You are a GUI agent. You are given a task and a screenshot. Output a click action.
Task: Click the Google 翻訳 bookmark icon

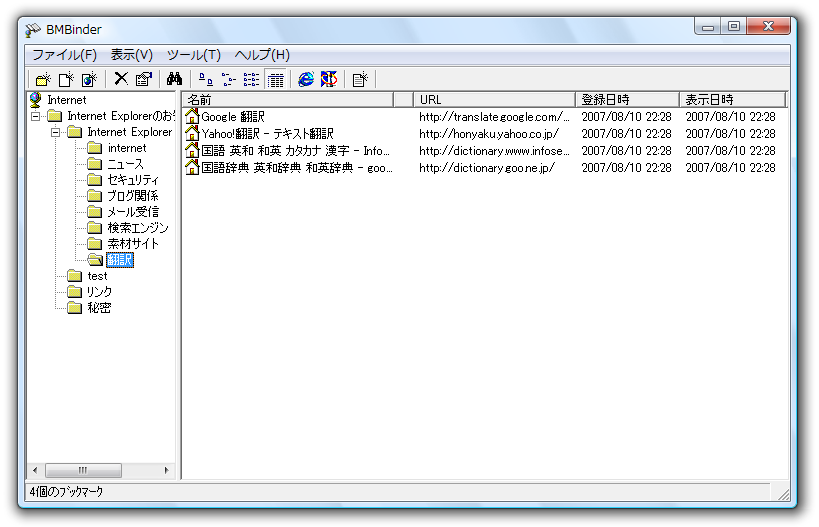pos(192,116)
